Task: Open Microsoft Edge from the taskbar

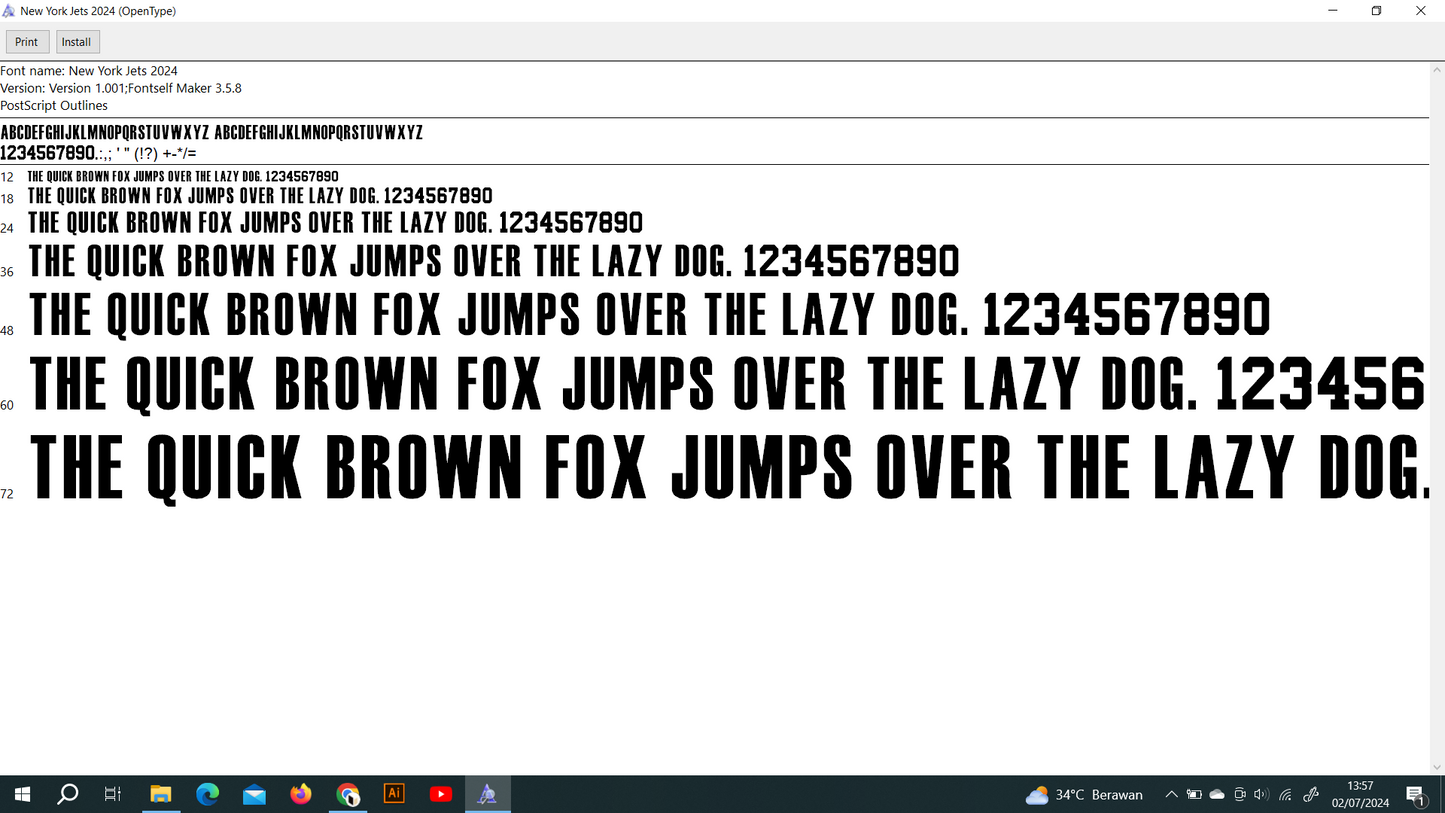Action: 207,794
